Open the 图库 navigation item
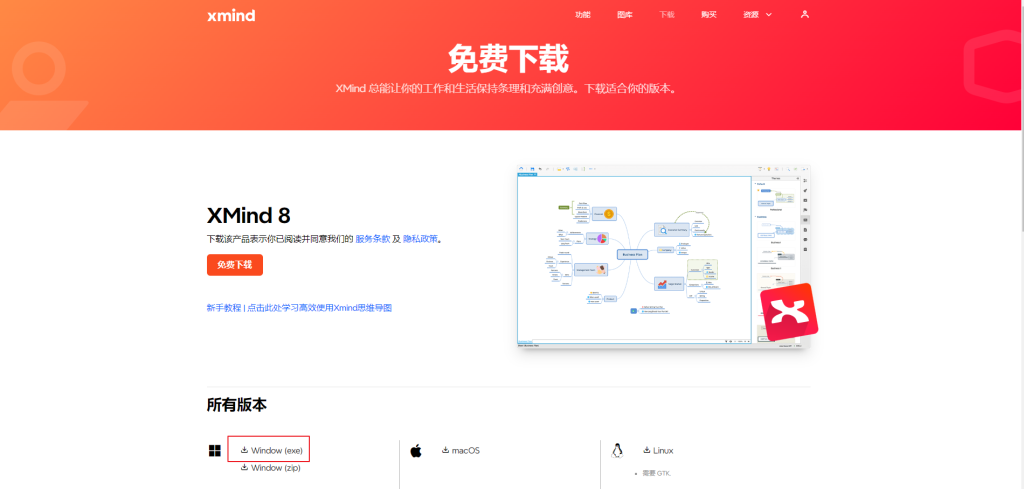Image resolution: width=1024 pixels, height=489 pixels. [x=625, y=14]
